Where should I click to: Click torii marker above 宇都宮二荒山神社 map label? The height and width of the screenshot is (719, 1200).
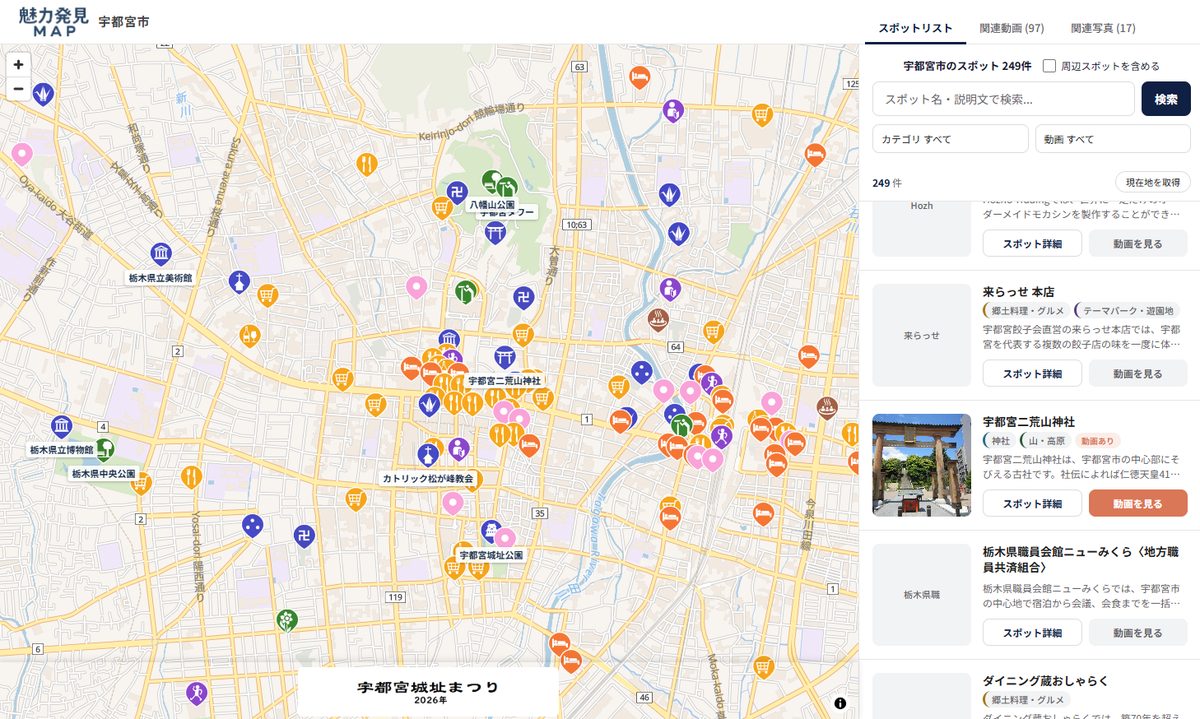tap(505, 357)
